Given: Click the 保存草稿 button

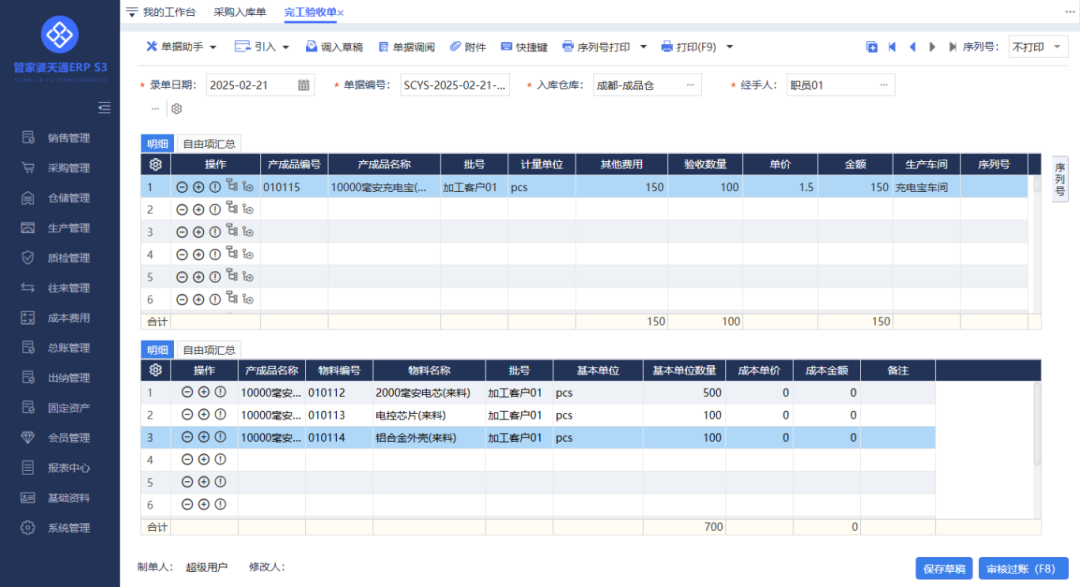Looking at the screenshot, I should (x=943, y=569).
